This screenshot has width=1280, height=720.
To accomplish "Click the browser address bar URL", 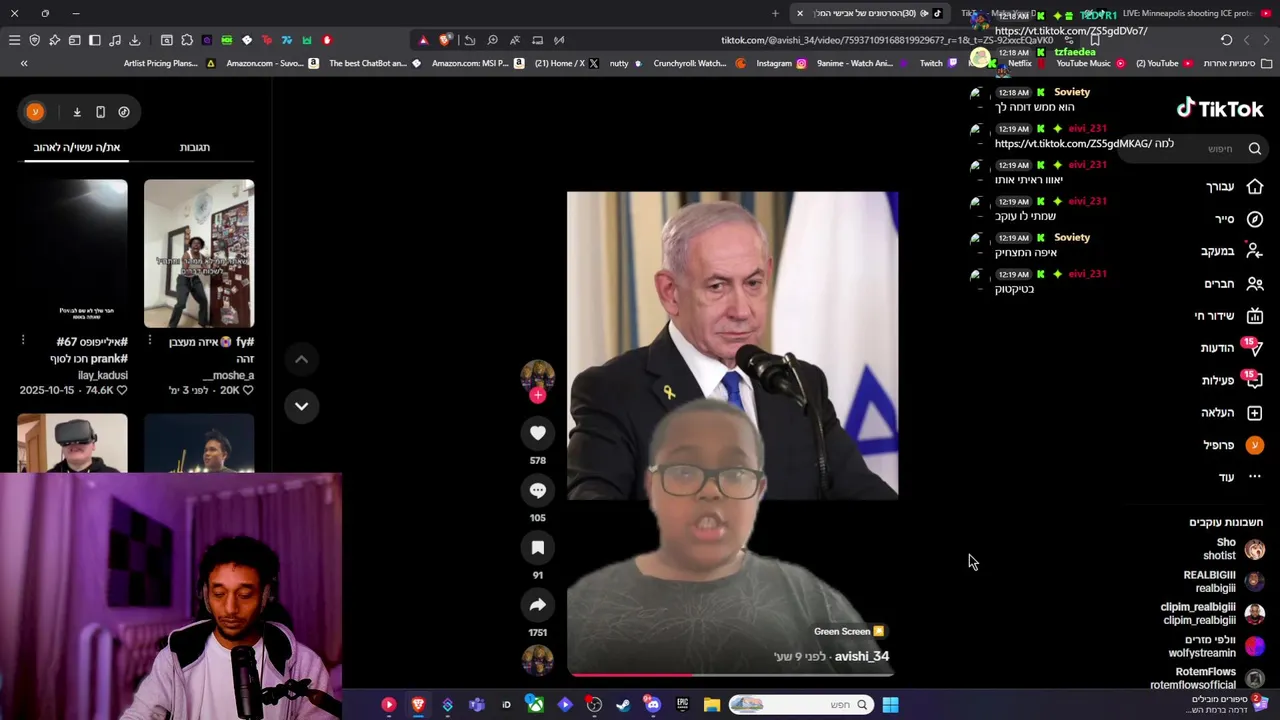I will click(x=887, y=40).
